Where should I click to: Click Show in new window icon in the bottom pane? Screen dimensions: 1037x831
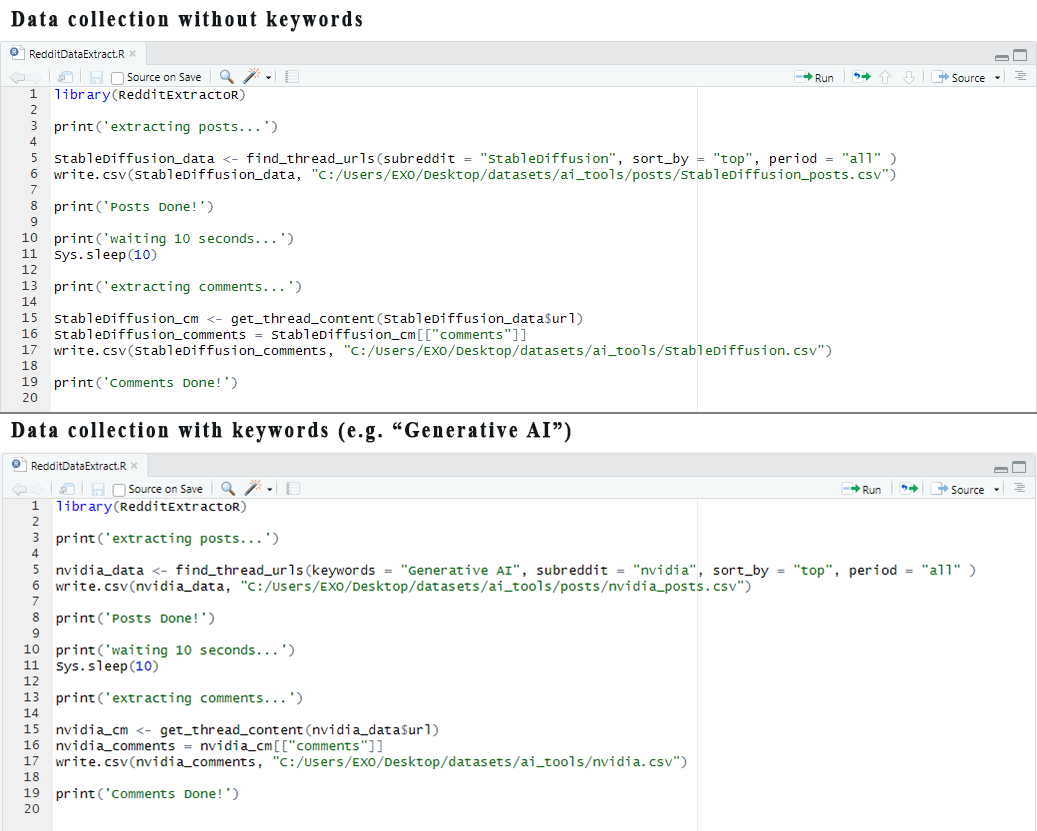[x=66, y=489]
